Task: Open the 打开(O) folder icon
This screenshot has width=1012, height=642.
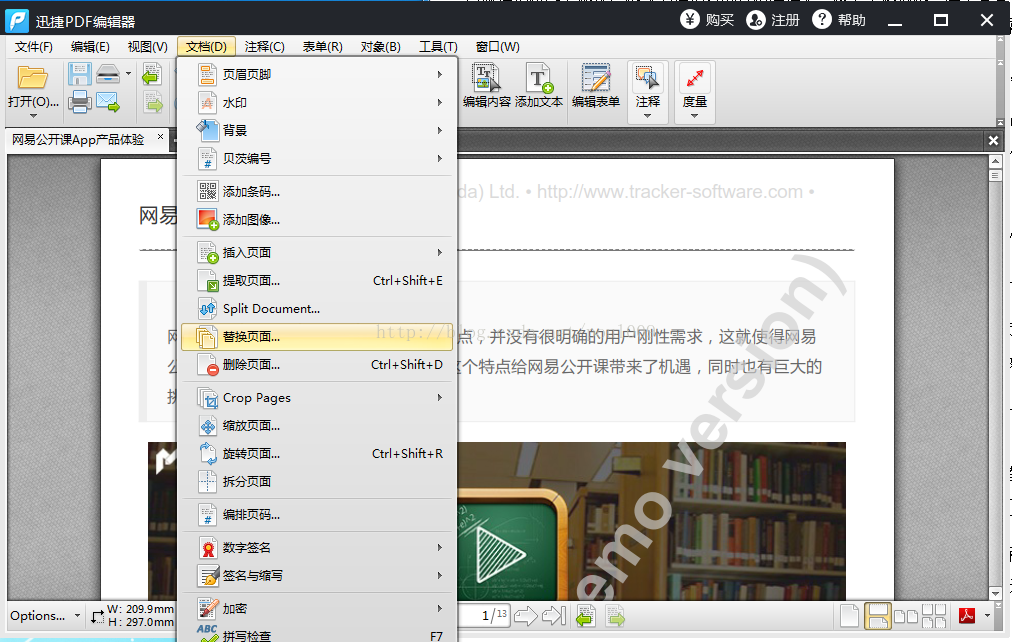Action: (32, 78)
